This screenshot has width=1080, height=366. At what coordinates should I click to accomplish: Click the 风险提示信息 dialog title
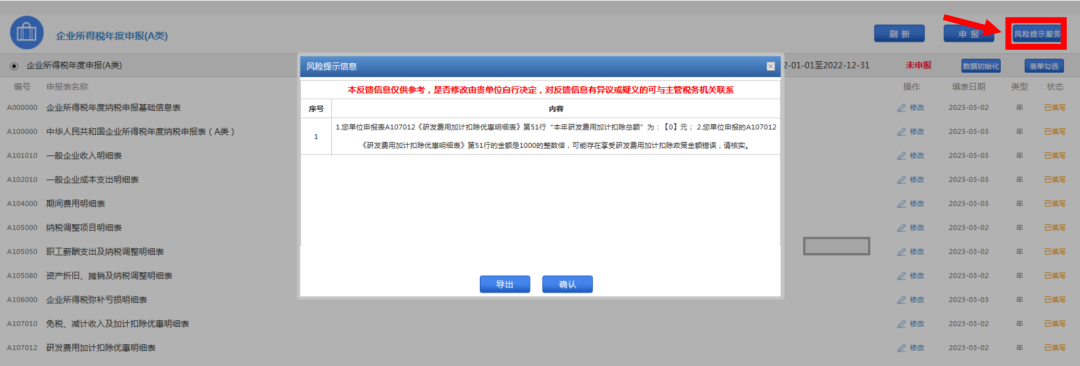[331, 66]
